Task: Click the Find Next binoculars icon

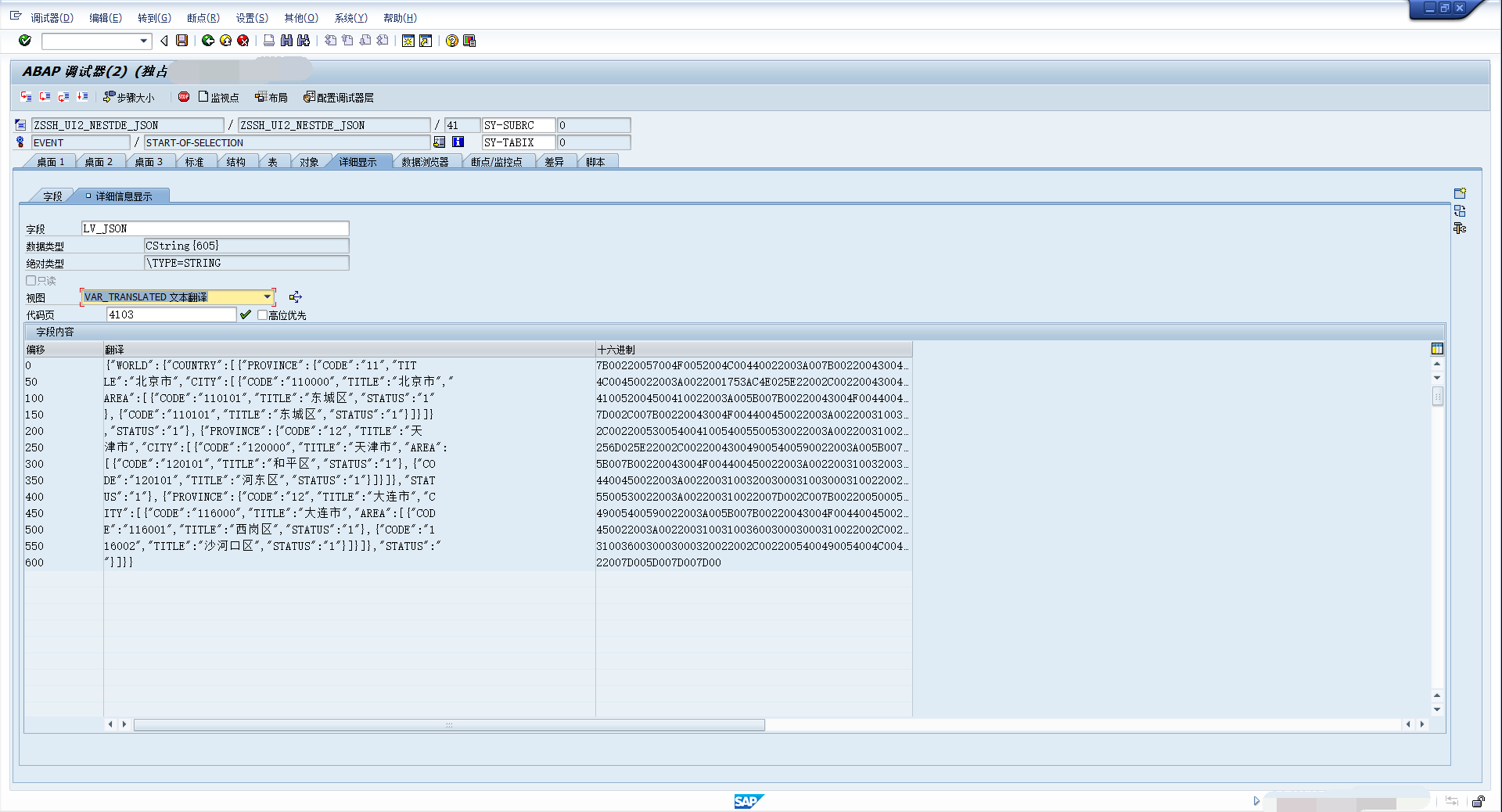Action: (x=304, y=41)
